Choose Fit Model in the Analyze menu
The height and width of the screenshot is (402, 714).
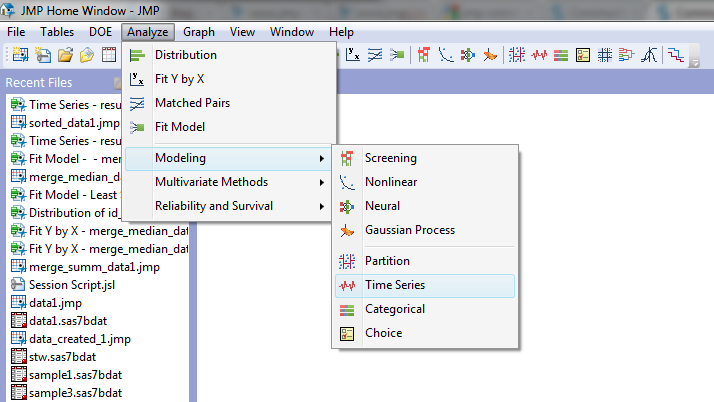[230, 127]
